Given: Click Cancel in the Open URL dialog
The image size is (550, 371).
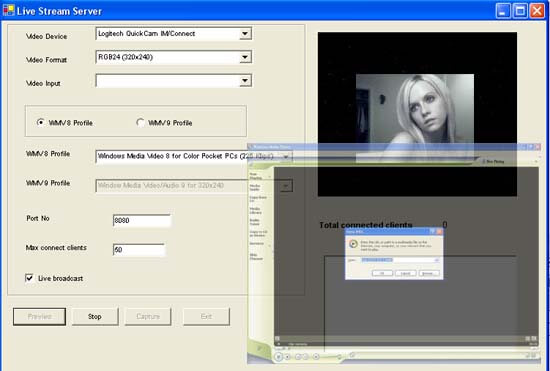Looking at the screenshot, I should (x=405, y=273).
